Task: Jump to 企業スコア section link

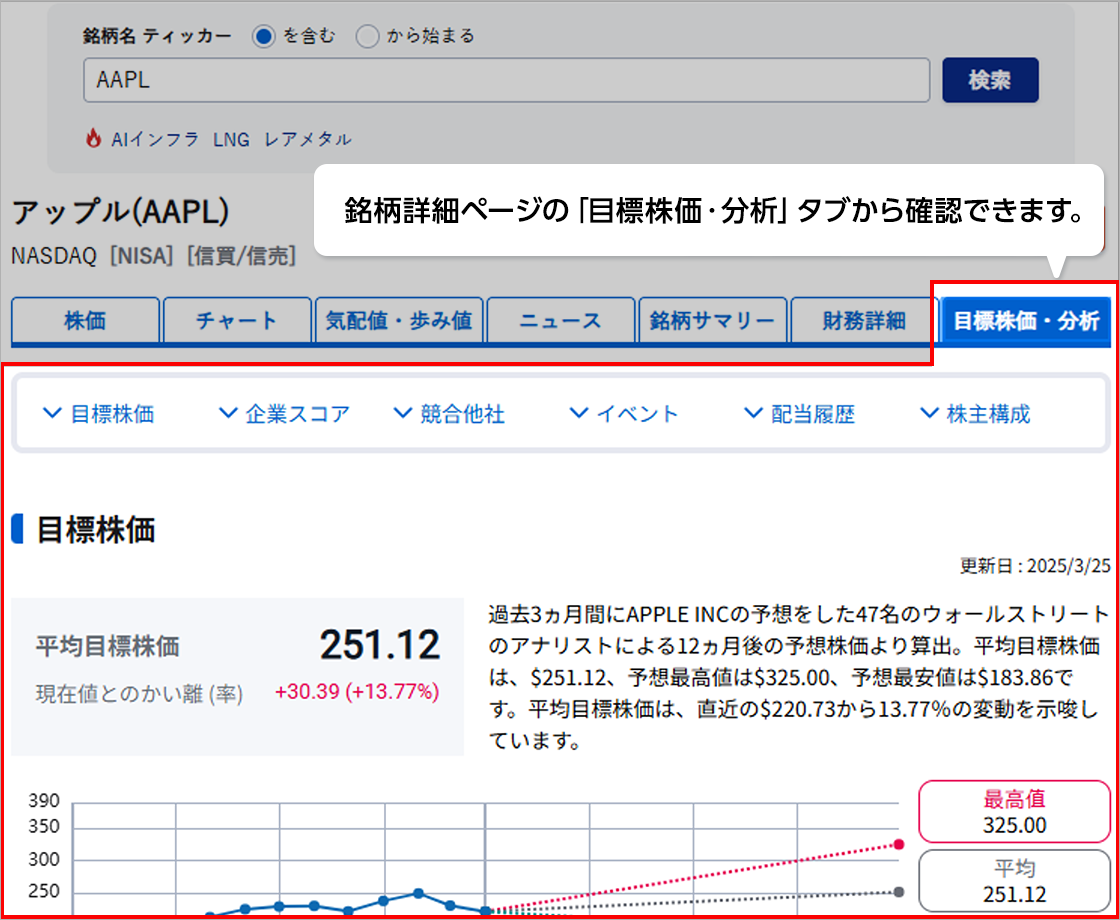Action: (x=284, y=414)
